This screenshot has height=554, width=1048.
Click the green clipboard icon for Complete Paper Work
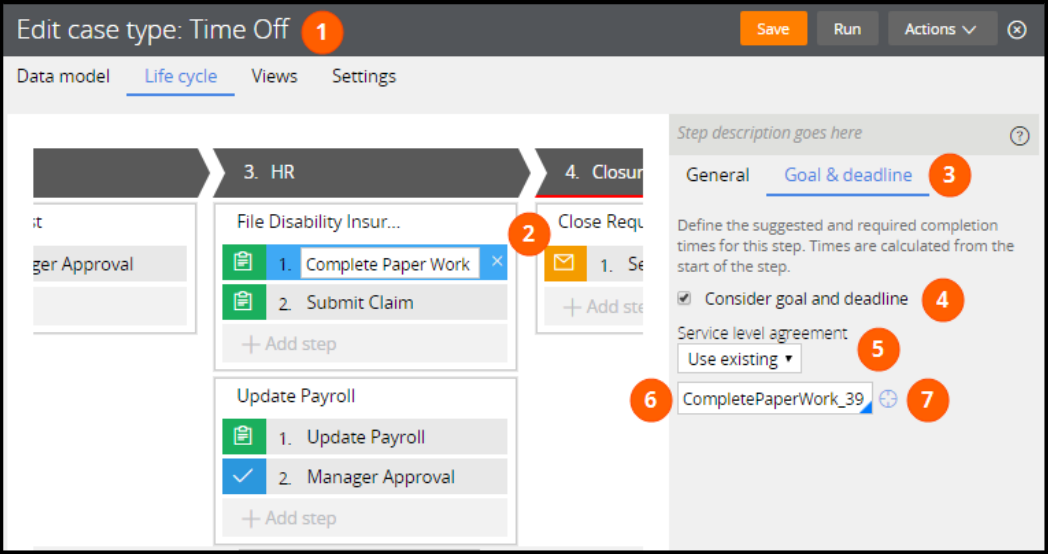click(x=242, y=263)
